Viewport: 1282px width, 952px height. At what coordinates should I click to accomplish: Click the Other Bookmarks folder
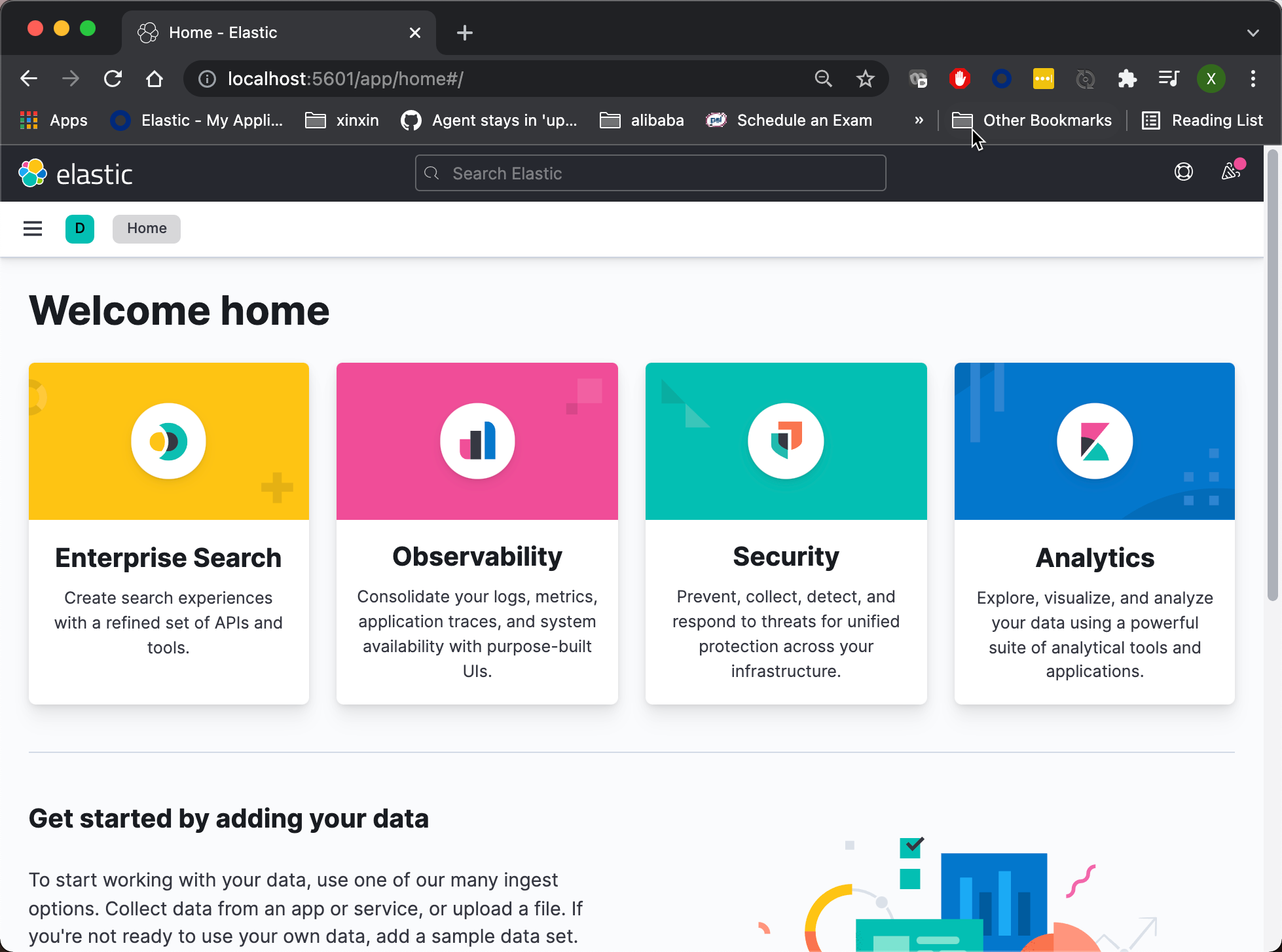coord(1031,120)
